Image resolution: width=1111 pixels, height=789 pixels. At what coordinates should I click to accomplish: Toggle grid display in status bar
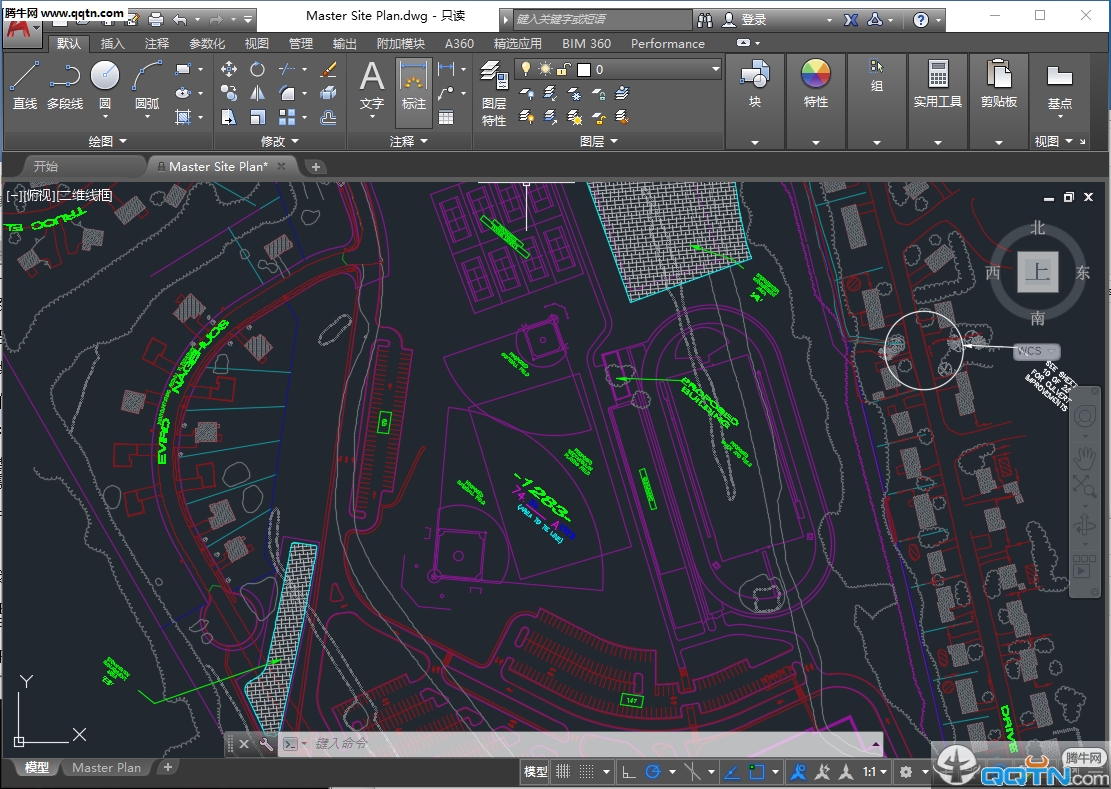coord(564,772)
